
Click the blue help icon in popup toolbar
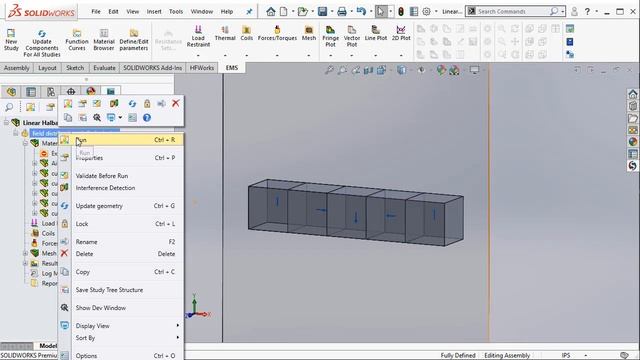point(147,118)
